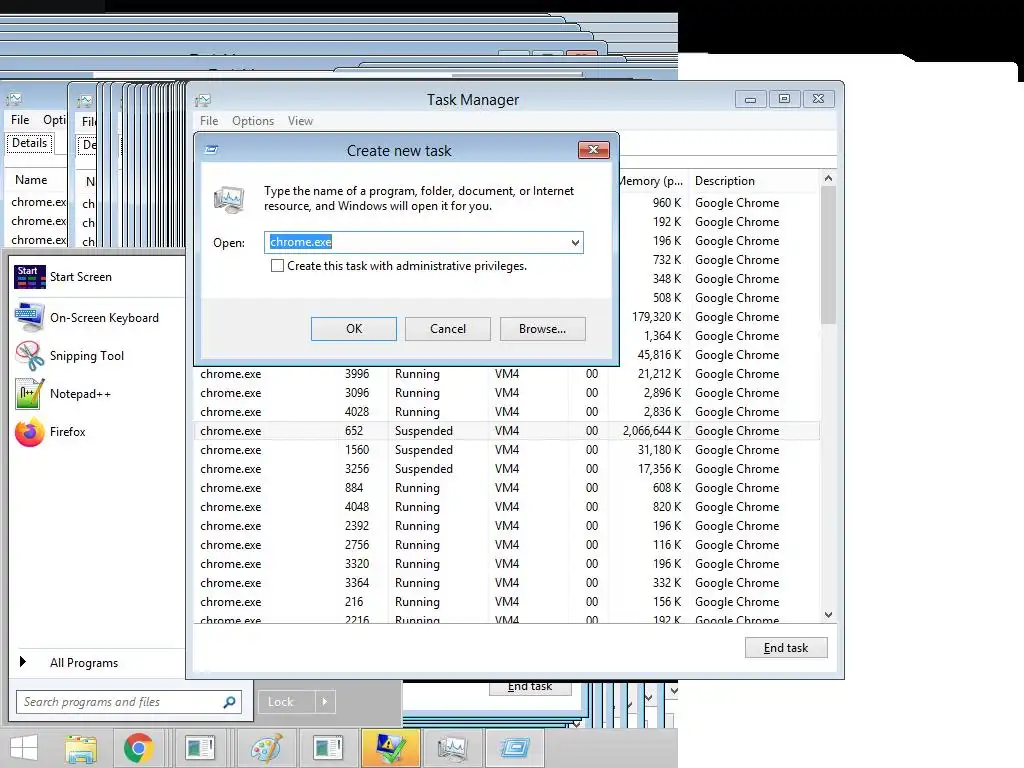Click the 45,816 K memory value
The height and width of the screenshot is (768, 1024).
click(x=660, y=355)
